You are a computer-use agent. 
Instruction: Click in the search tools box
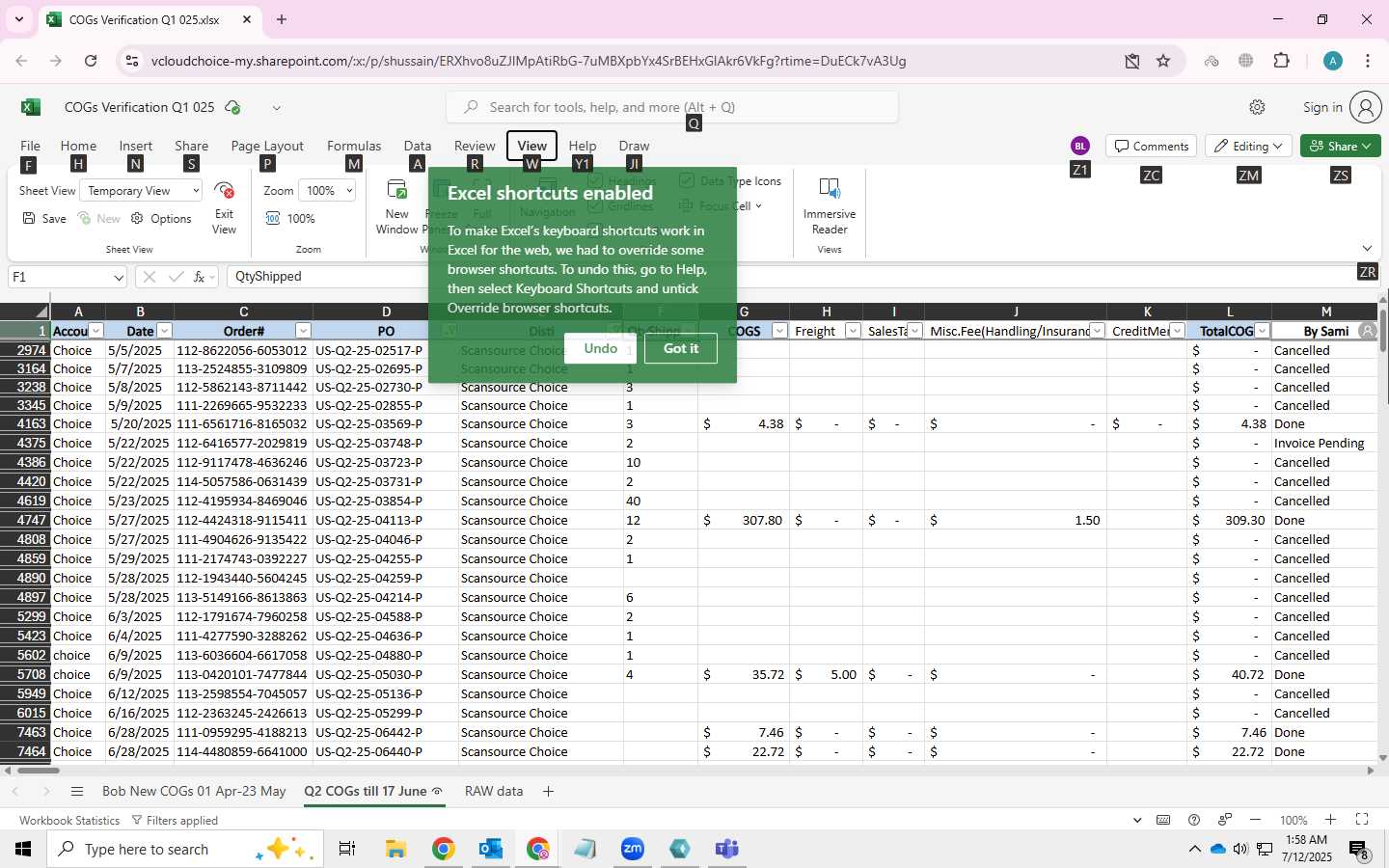(672, 107)
